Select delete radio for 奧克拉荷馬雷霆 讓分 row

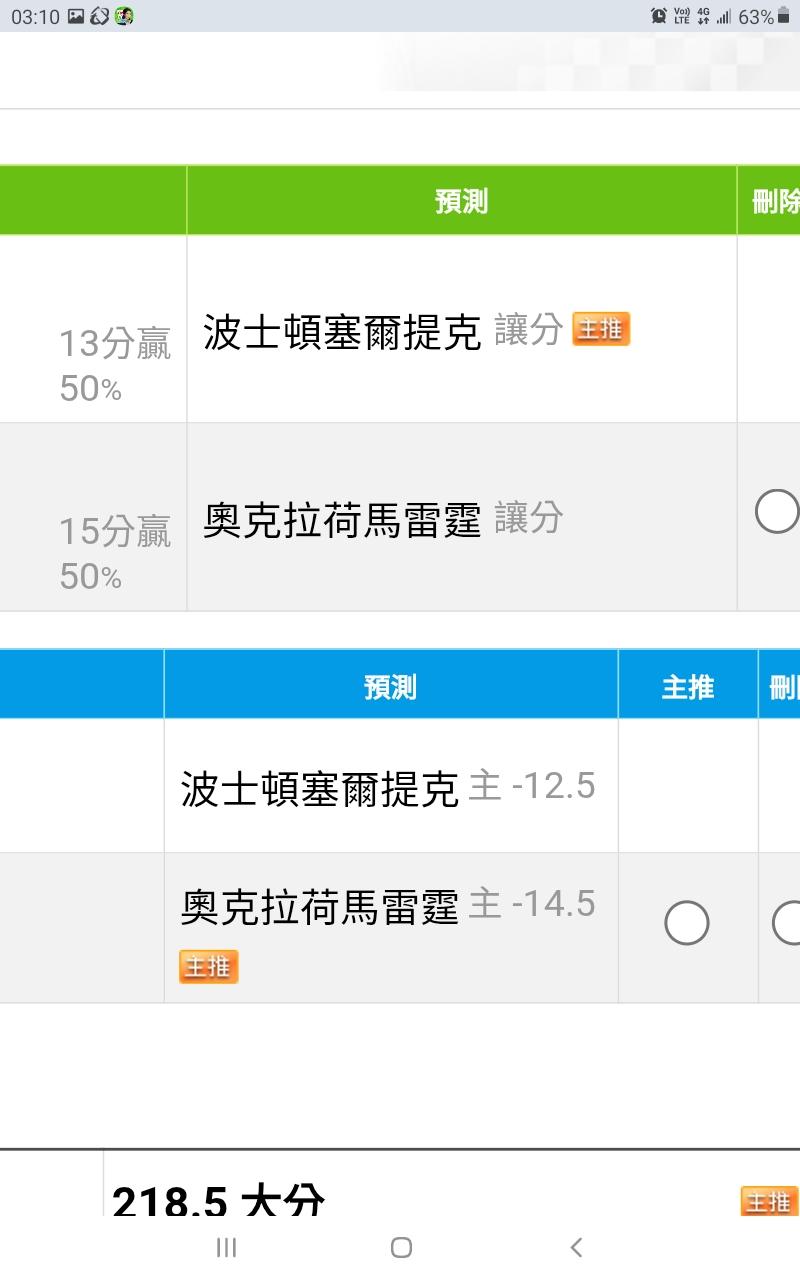pyautogui.click(x=777, y=513)
